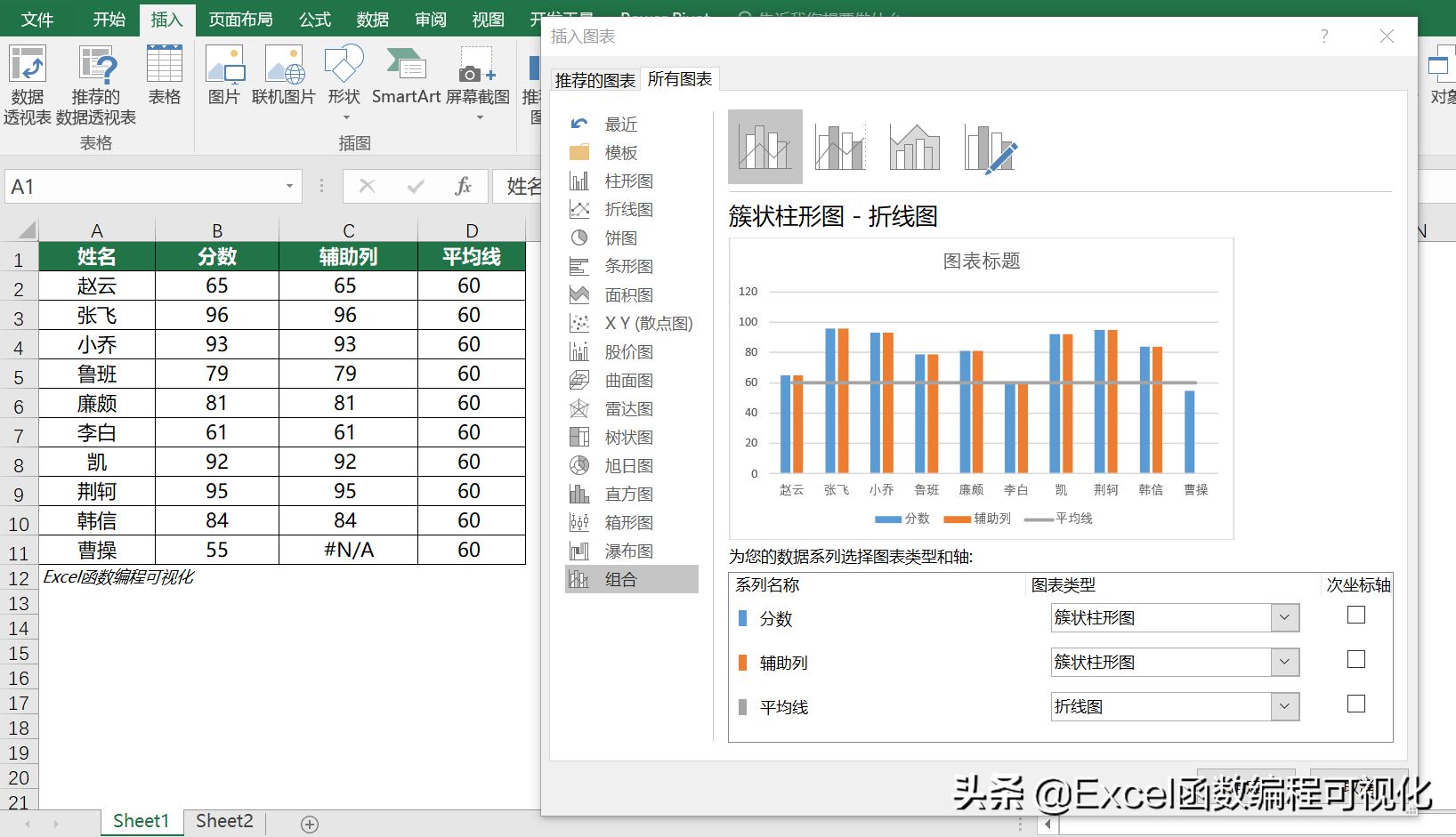Click the dialog help question mark

click(x=1324, y=36)
